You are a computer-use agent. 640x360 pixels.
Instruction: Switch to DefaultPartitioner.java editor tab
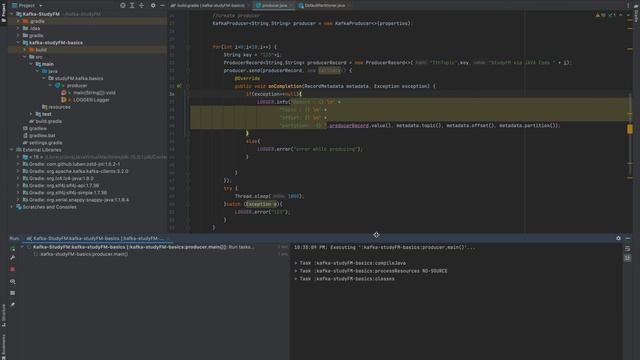click(x=324, y=5)
